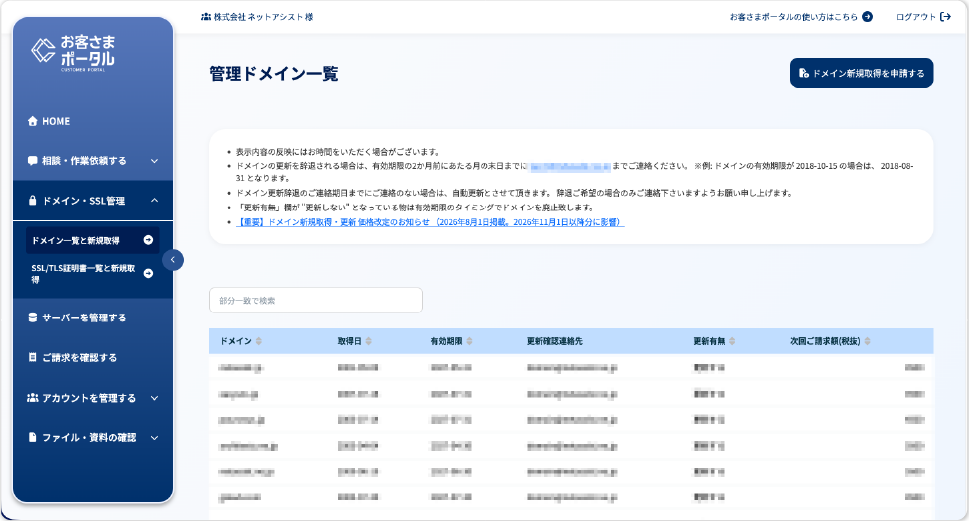Click the logout exit icon

click(945, 17)
